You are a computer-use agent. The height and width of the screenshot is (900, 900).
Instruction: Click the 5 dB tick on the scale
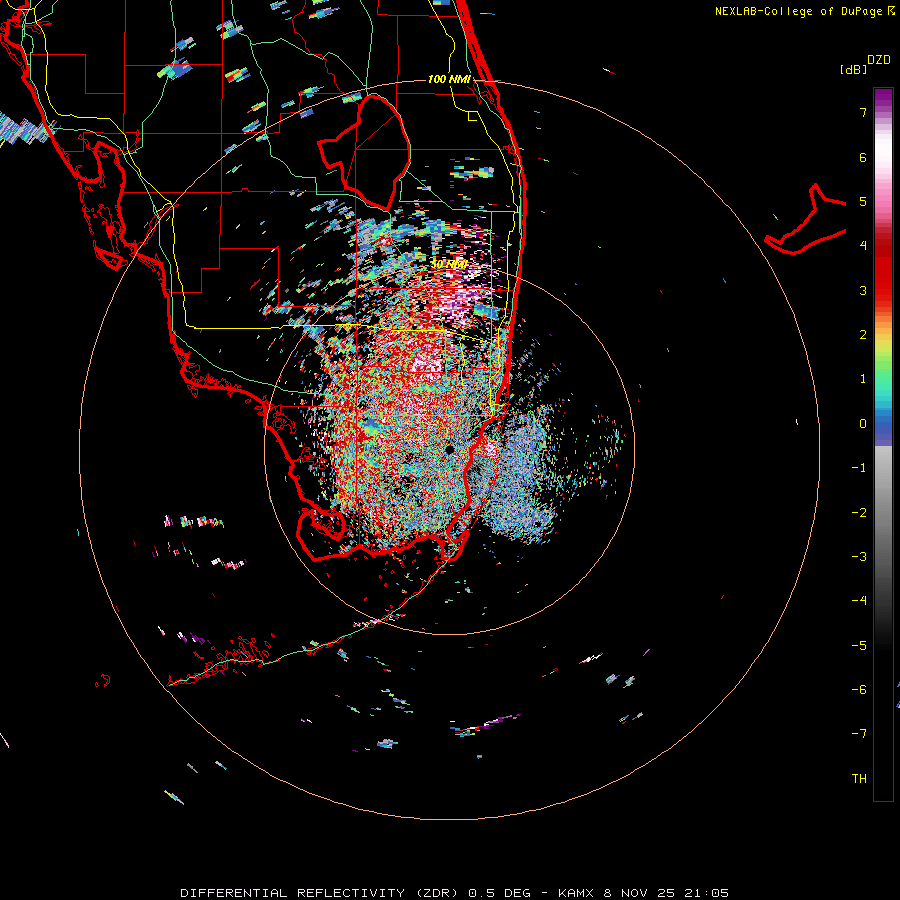tap(863, 201)
